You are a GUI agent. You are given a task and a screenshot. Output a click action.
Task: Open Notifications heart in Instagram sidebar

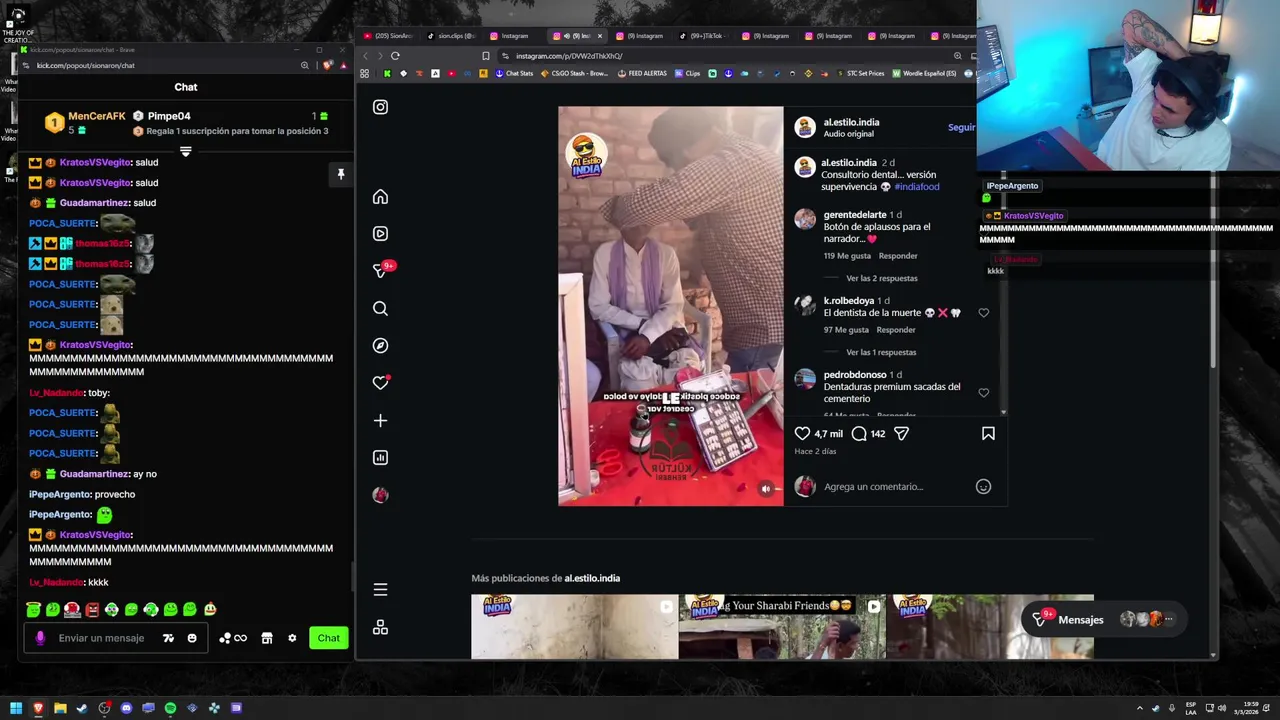tap(380, 383)
